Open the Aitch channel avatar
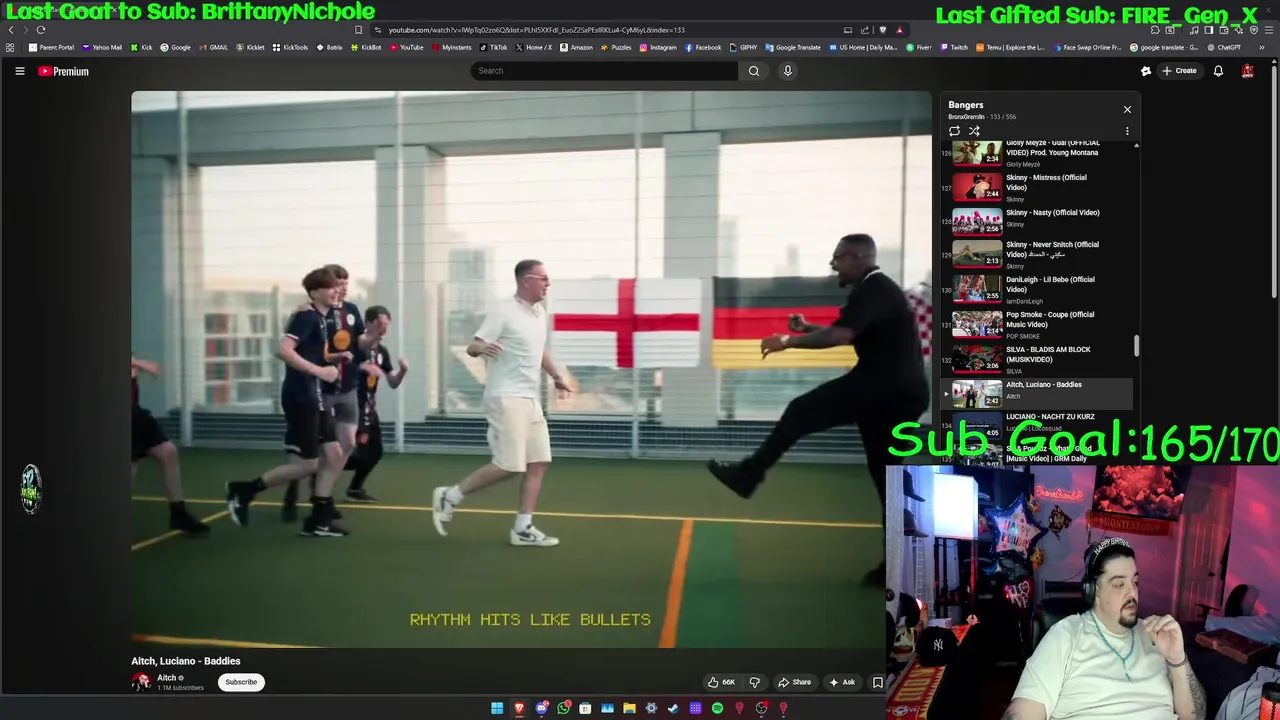The image size is (1280, 720). pyautogui.click(x=141, y=682)
